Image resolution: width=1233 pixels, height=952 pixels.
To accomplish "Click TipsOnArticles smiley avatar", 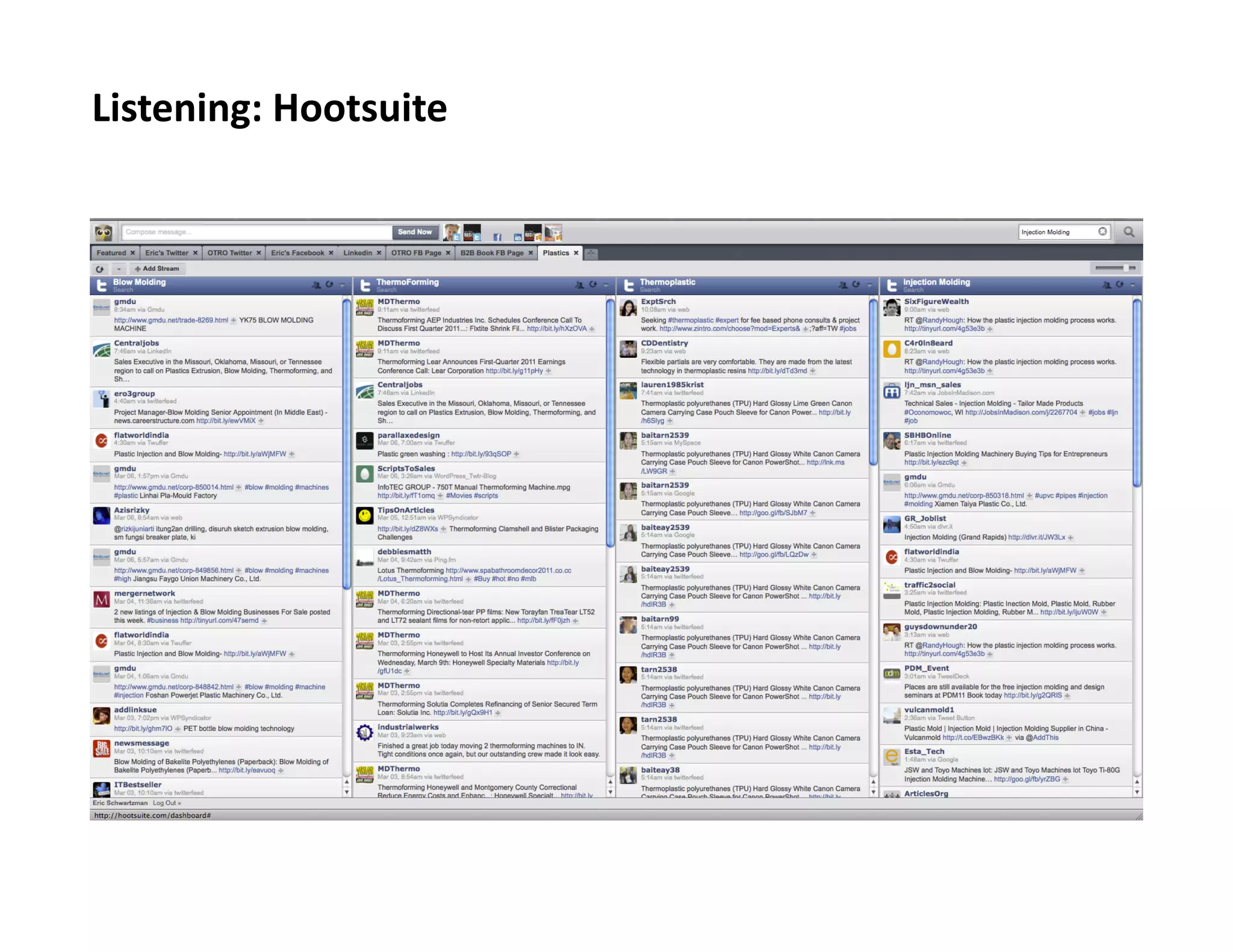I will [364, 516].
